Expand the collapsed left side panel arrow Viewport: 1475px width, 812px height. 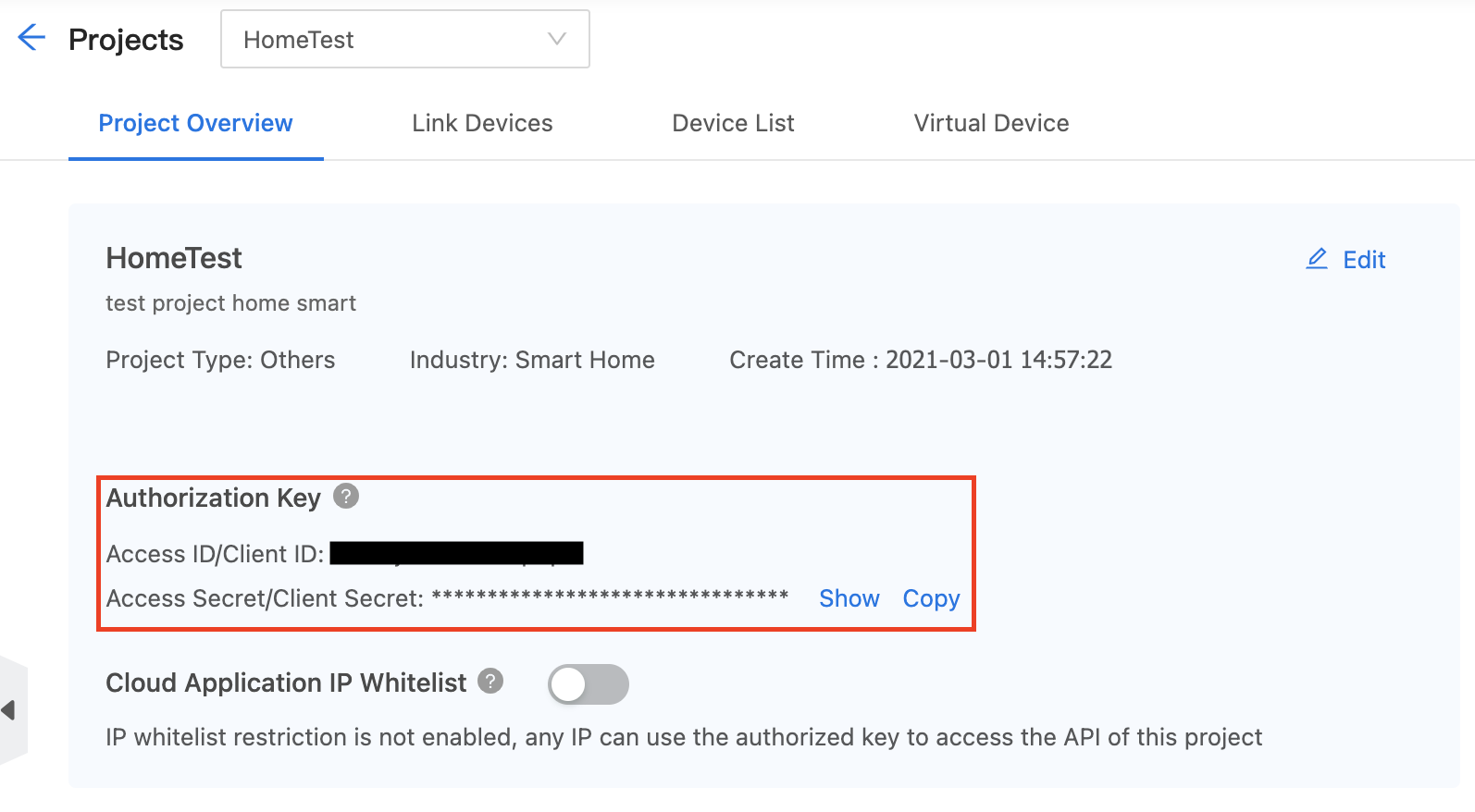[9, 710]
